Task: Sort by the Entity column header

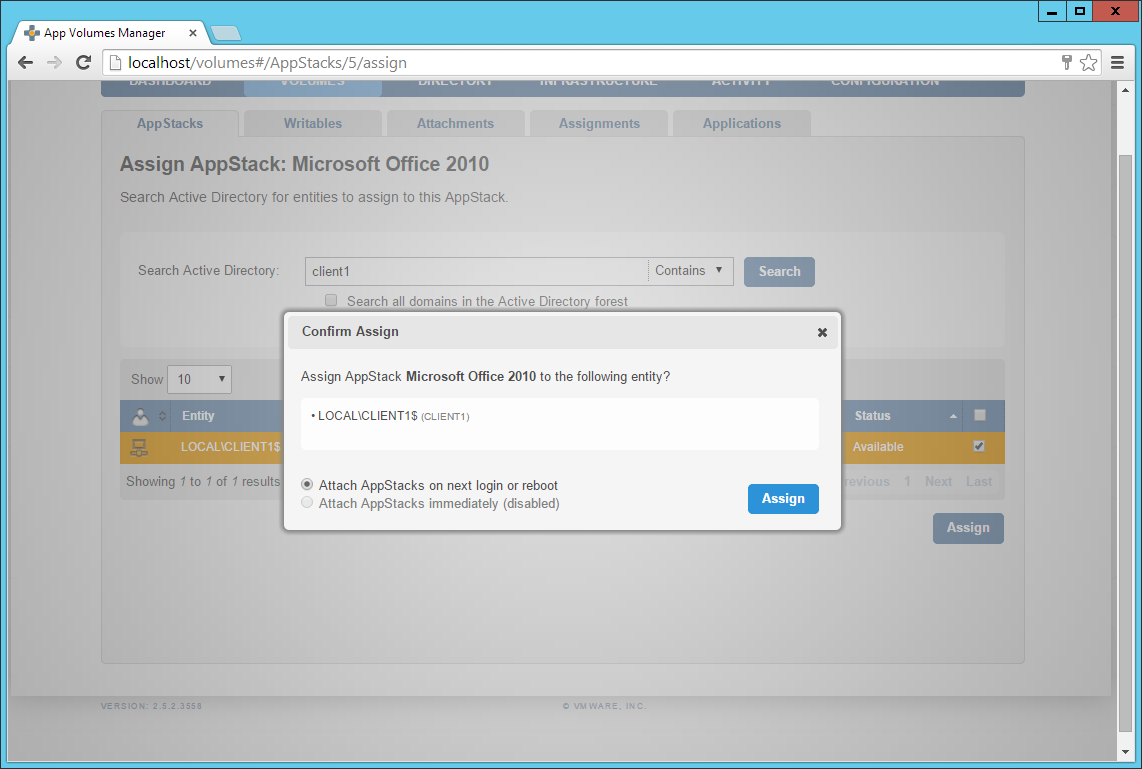Action: pos(198,416)
